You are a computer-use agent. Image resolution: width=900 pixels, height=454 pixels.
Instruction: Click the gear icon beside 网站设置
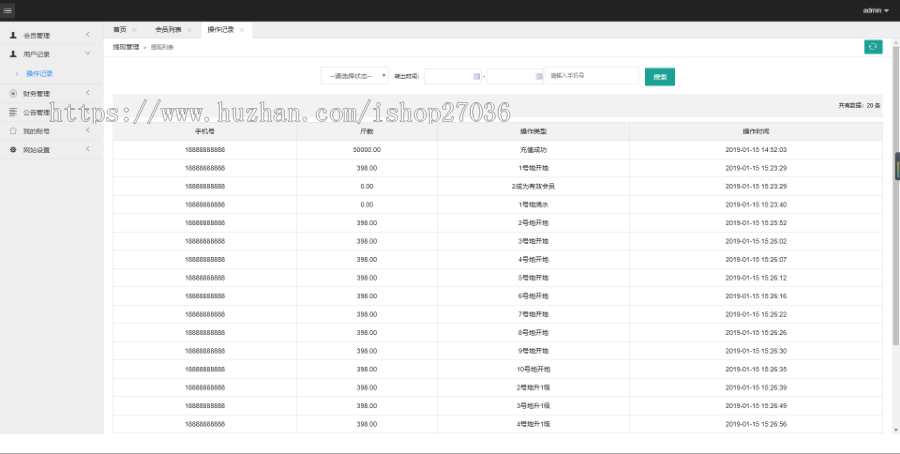coord(13,150)
